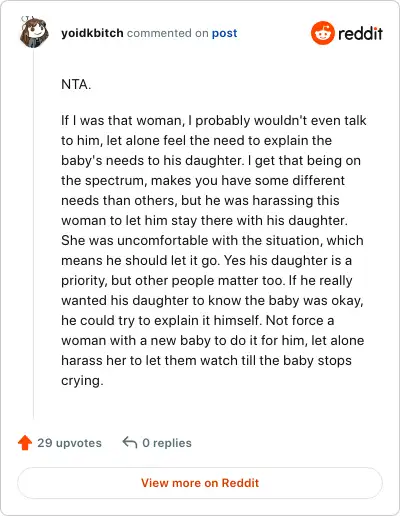The image size is (400, 516).
Task: Click the line starting "She was uncomfortable"
Action: [x=212, y=240]
